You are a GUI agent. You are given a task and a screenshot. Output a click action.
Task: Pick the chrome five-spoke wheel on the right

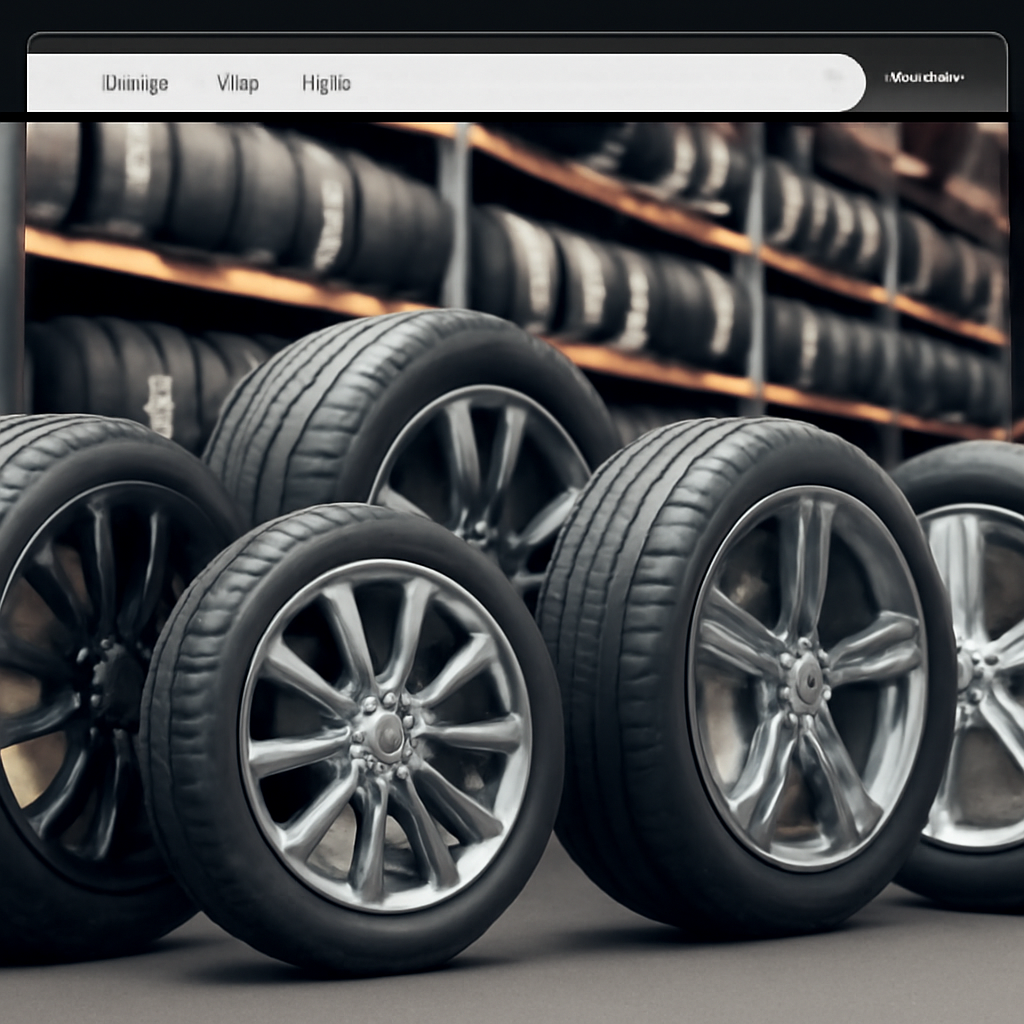[x=806, y=679]
